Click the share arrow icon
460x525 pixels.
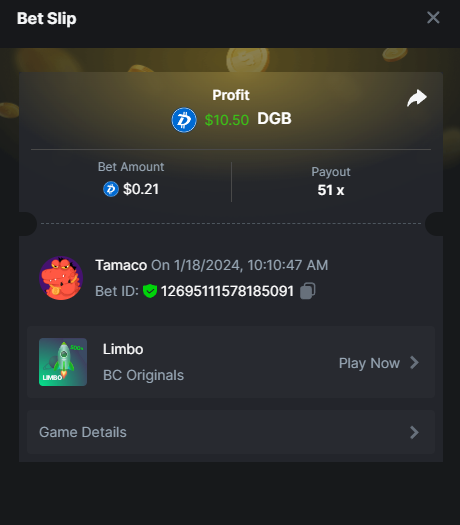417,98
